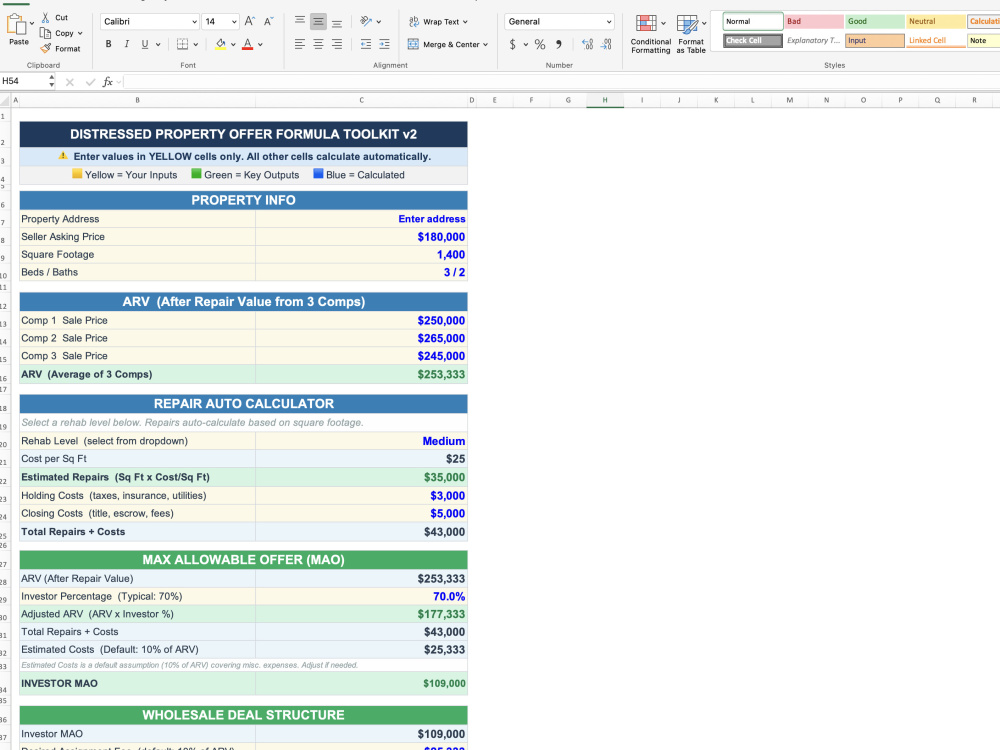Click the Paste clipboard icon
Screen dimensions: 1000x750
pyautogui.click(x=16, y=26)
